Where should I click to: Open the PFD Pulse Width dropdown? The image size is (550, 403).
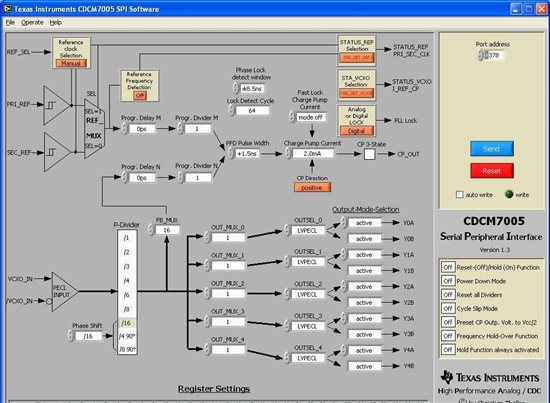(247, 154)
